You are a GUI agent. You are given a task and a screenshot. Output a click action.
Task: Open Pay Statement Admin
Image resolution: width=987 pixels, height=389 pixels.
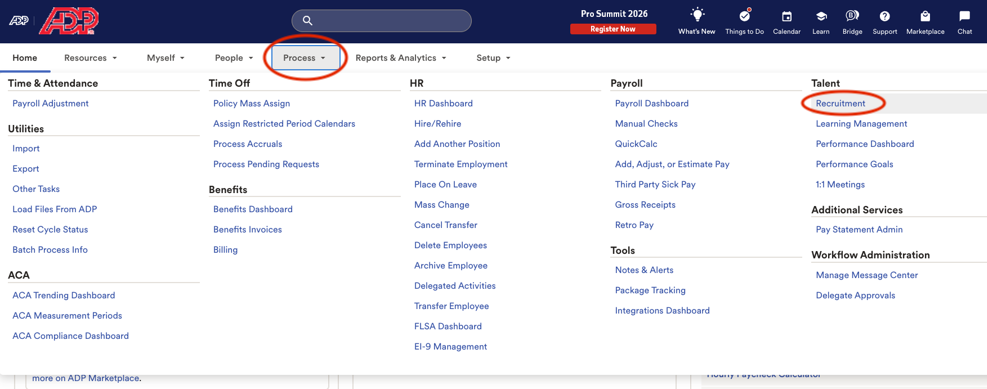(859, 230)
